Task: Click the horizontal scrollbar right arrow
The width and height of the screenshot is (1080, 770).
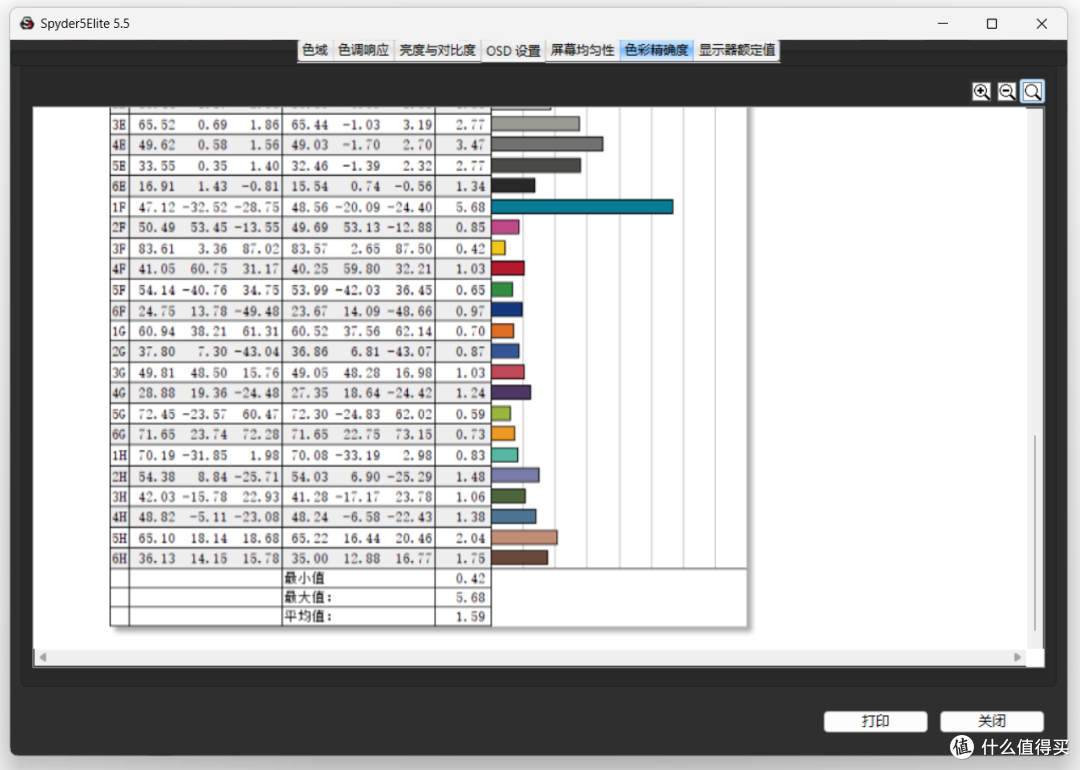Action: (x=1017, y=657)
